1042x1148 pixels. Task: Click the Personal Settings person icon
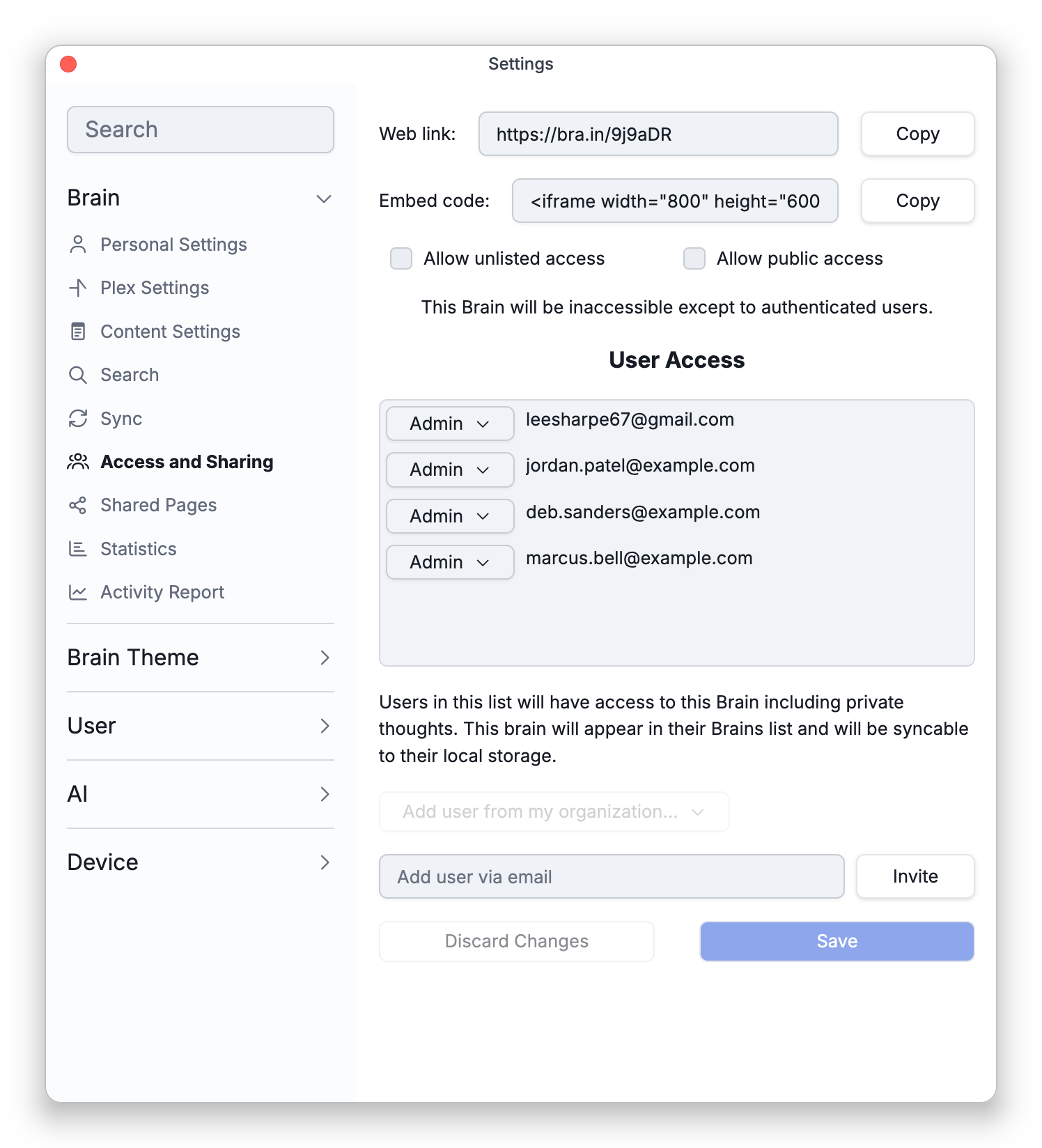[x=78, y=245]
